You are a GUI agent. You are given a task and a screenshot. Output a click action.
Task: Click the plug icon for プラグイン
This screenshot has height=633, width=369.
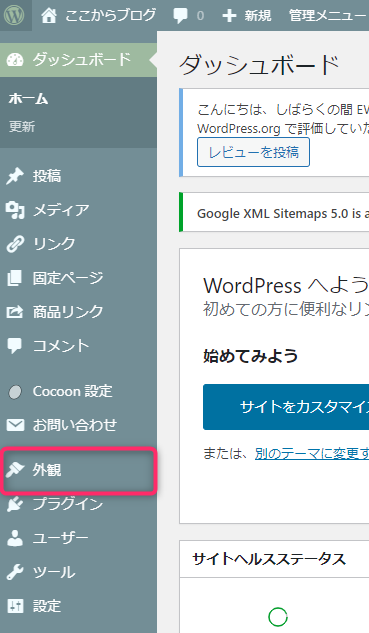(15, 504)
